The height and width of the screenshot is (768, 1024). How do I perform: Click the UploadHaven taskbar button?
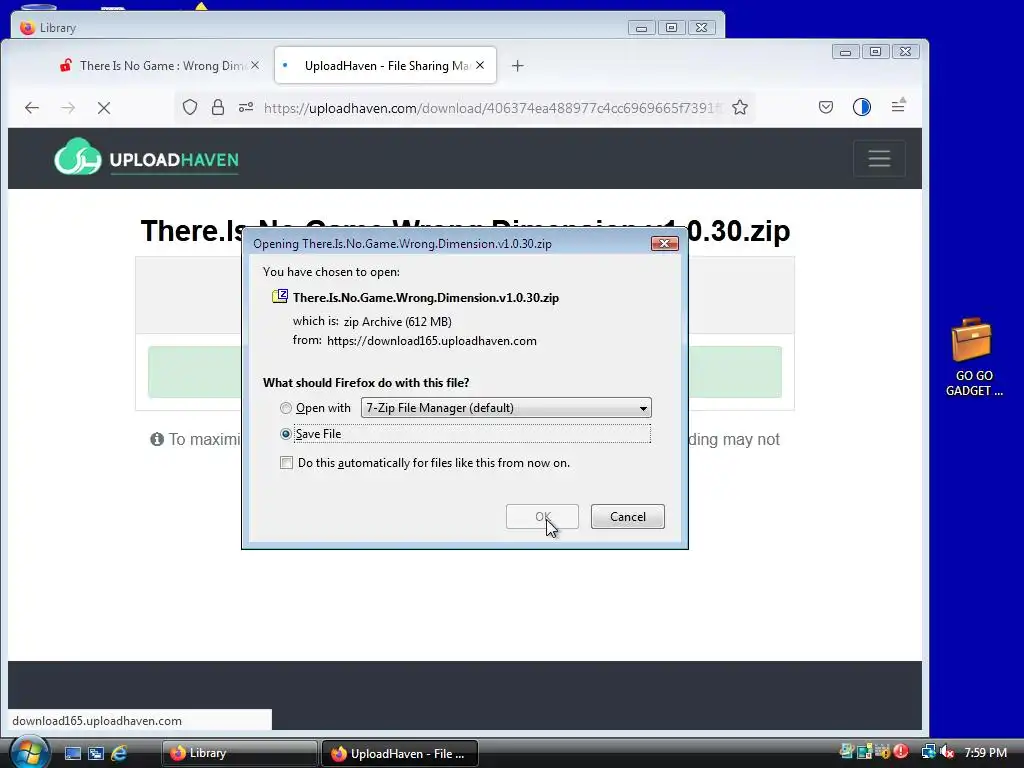[400, 753]
